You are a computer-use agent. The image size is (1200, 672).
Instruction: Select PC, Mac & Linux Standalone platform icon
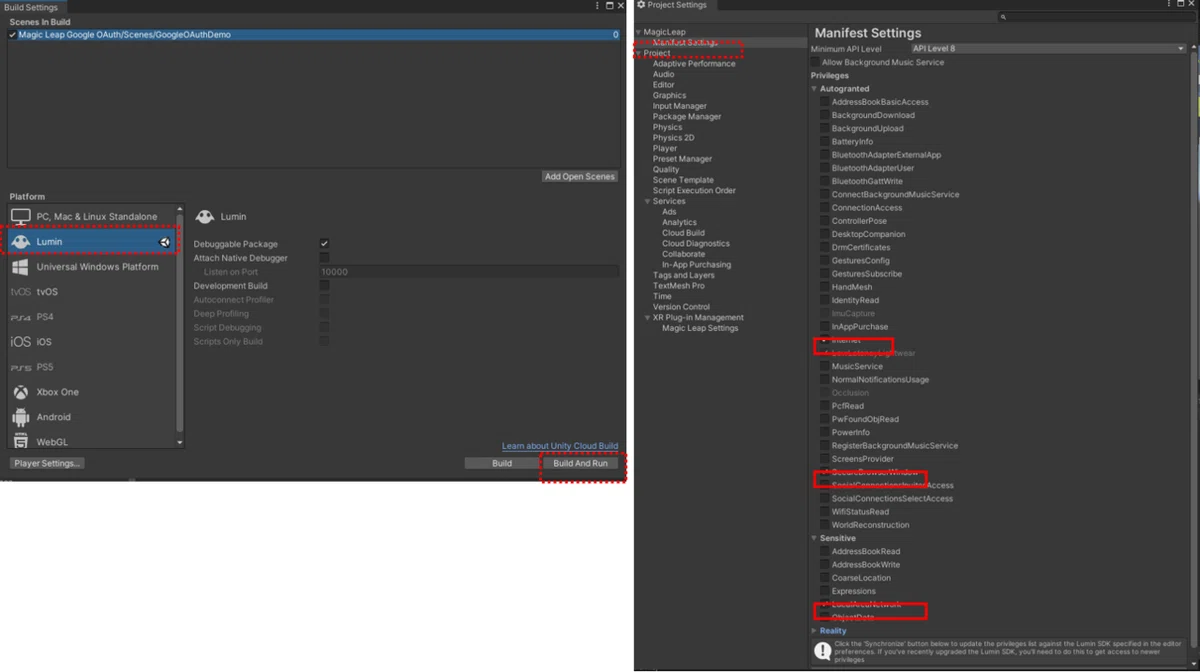click(x=21, y=216)
